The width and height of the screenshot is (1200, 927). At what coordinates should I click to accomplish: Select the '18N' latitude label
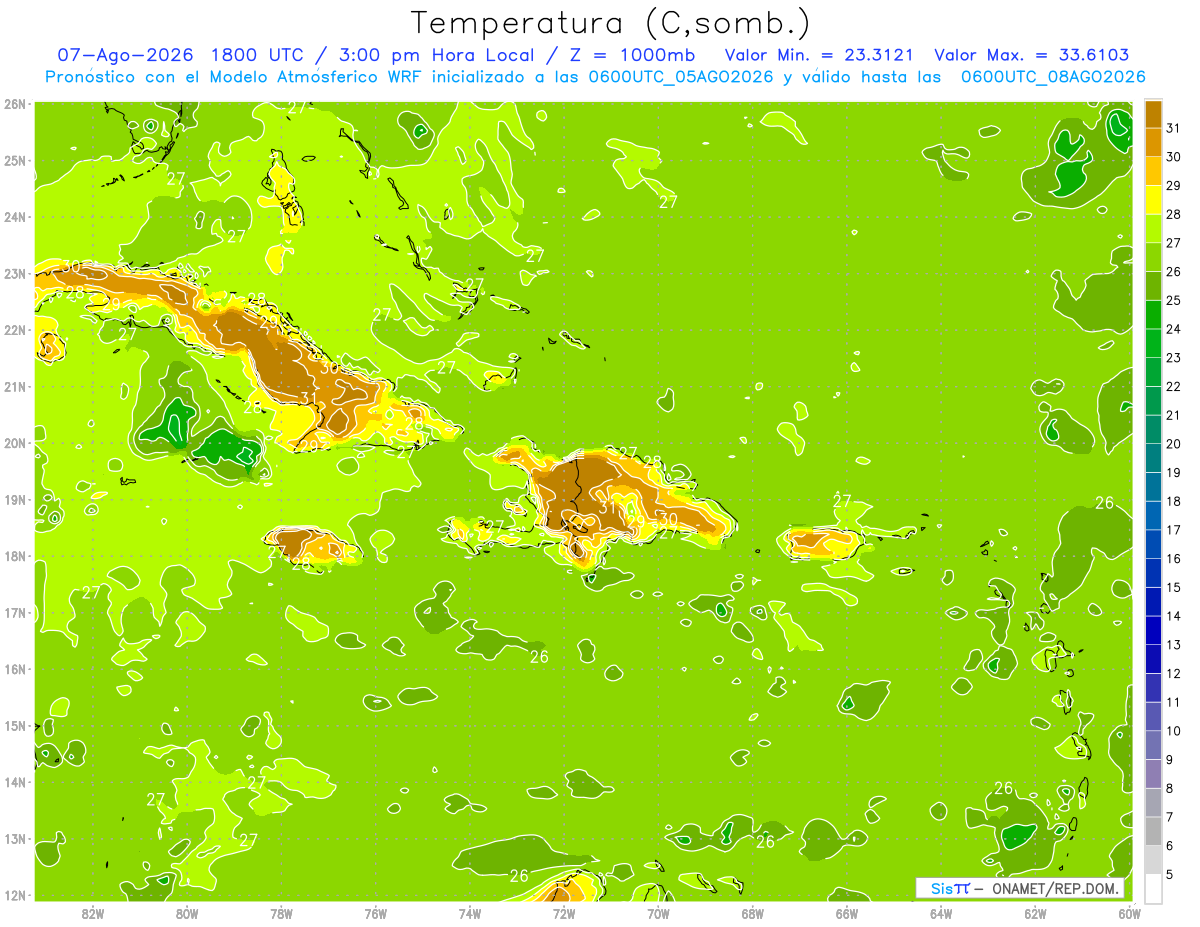15,556
